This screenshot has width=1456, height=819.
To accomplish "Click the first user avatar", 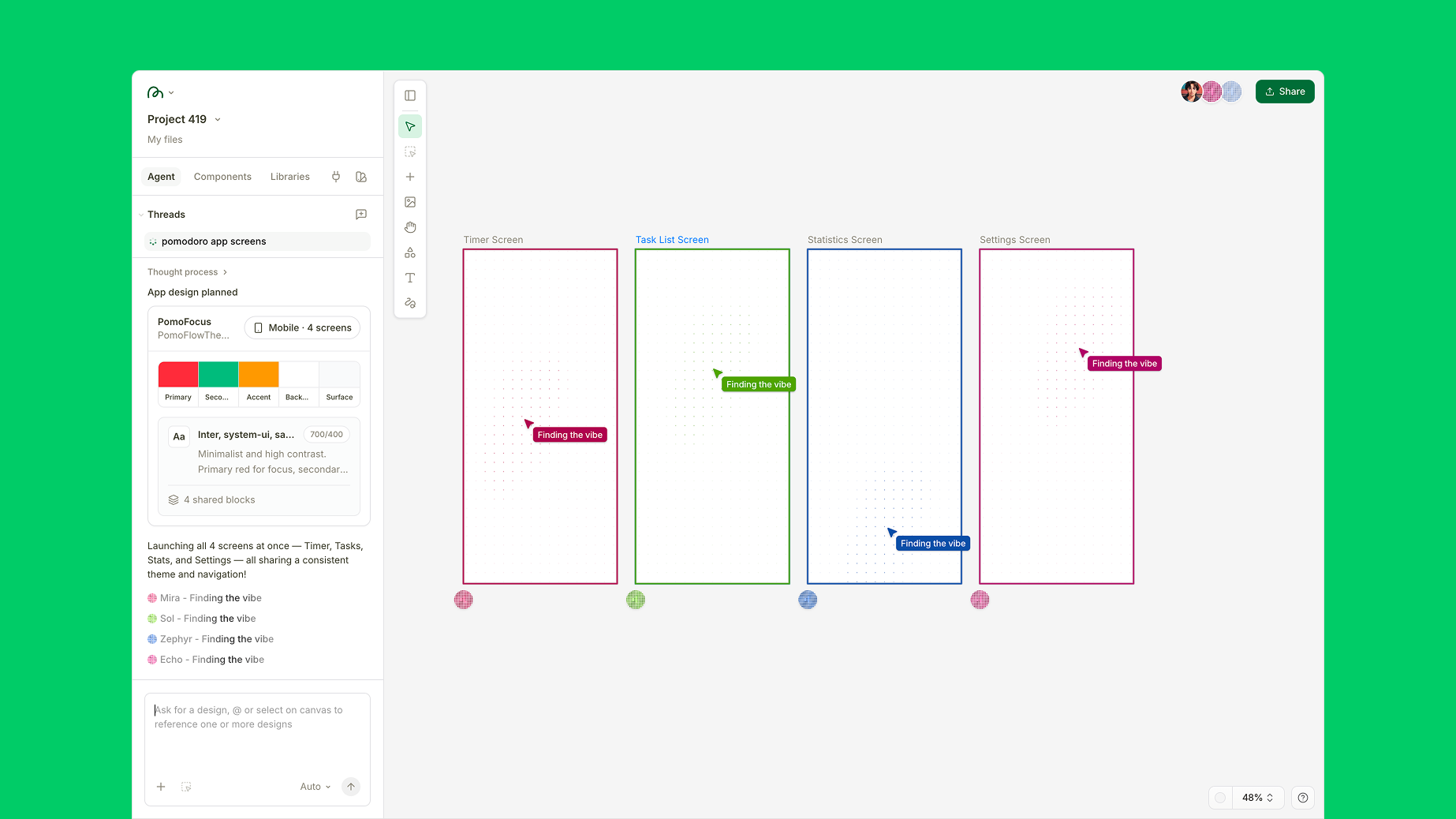I will (1191, 92).
